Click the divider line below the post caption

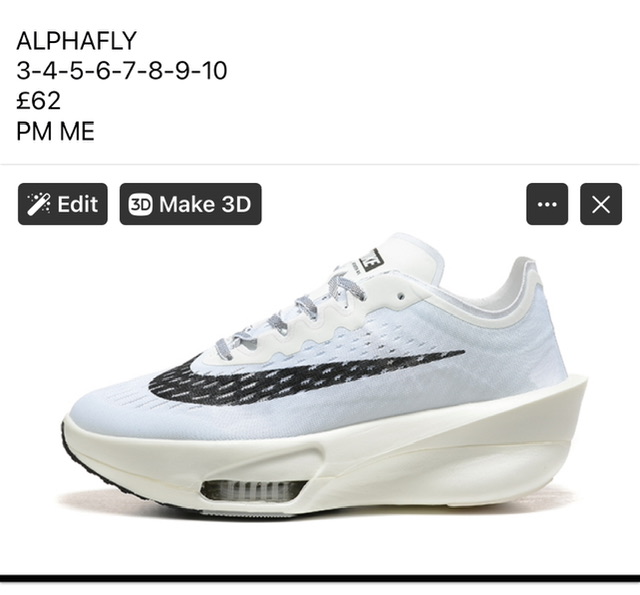[x=320, y=164]
